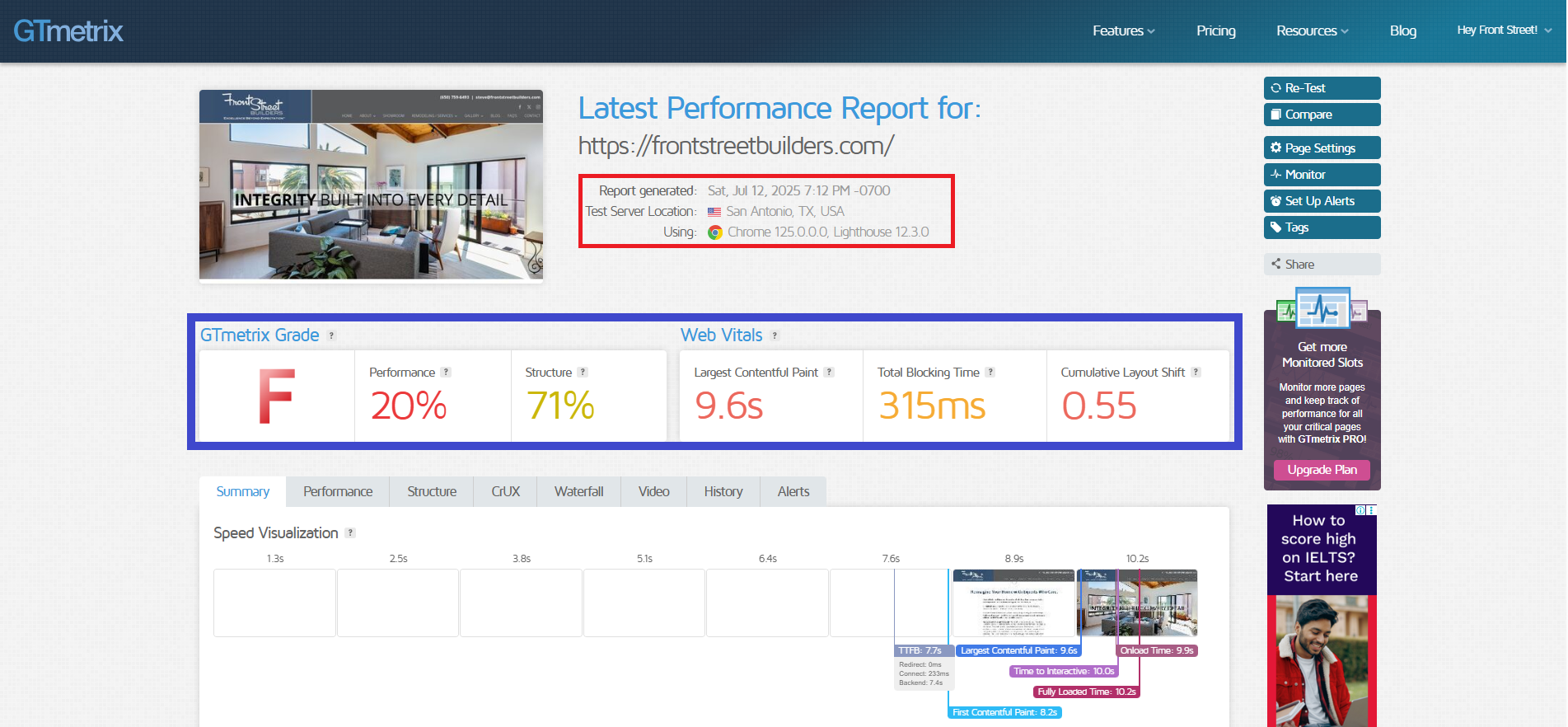Image resolution: width=1568 pixels, height=727 pixels.
Task: Click the Fully Loaded Time: 10.2s marker
Action: [1086, 692]
